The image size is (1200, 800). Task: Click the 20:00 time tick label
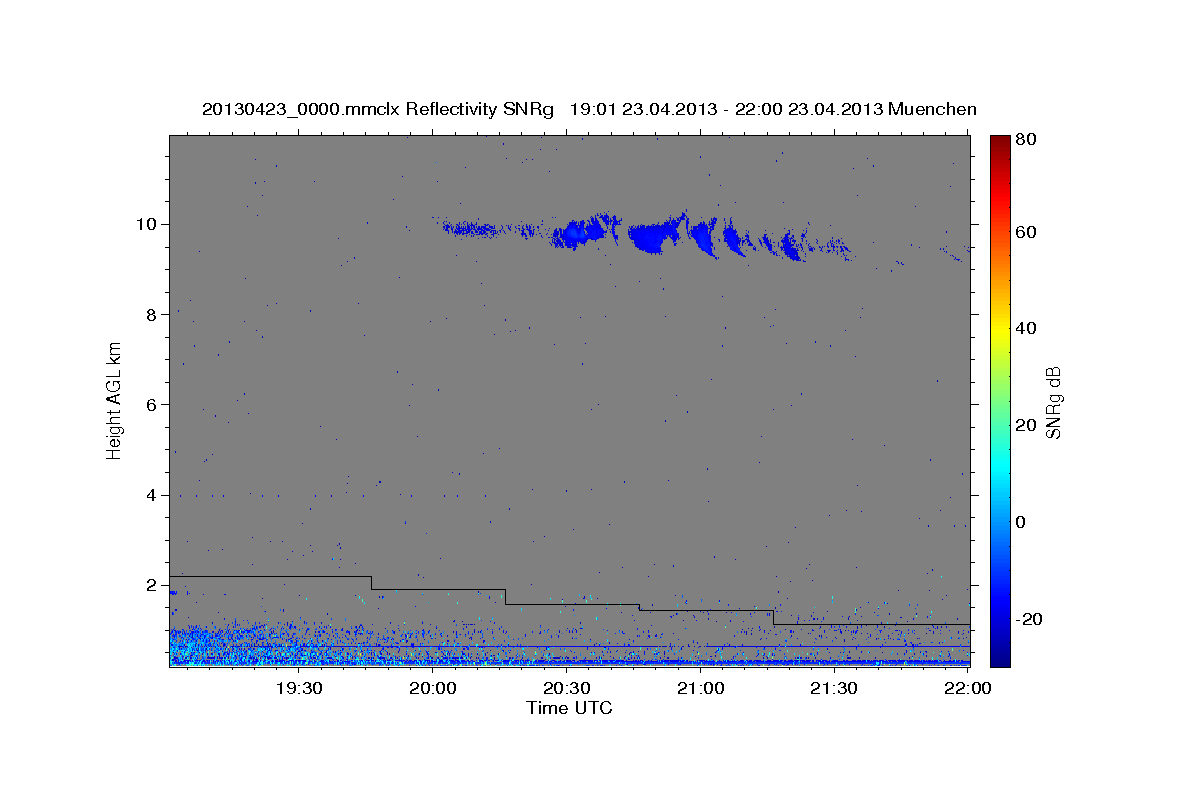[433, 688]
